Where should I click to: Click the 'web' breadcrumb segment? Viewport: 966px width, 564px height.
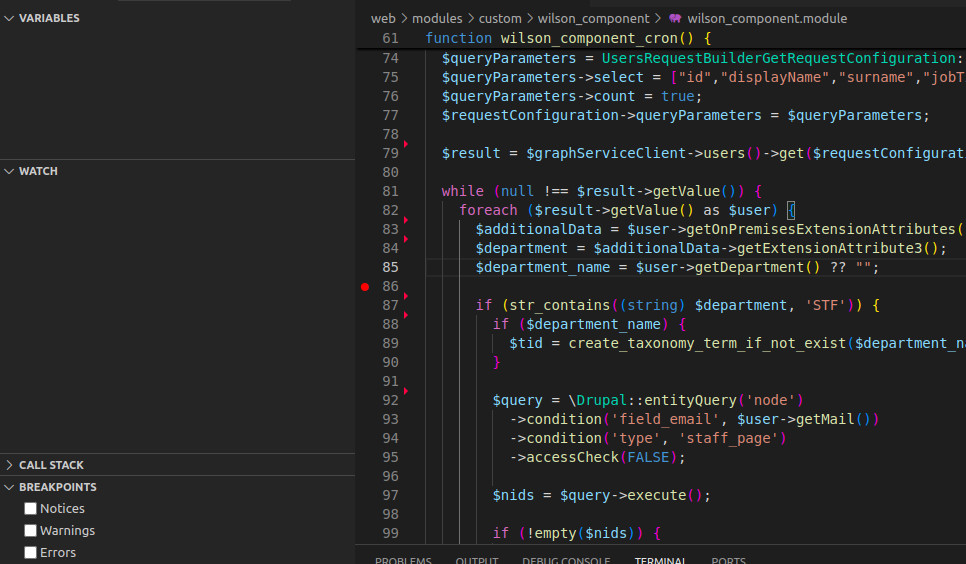pyautogui.click(x=383, y=18)
